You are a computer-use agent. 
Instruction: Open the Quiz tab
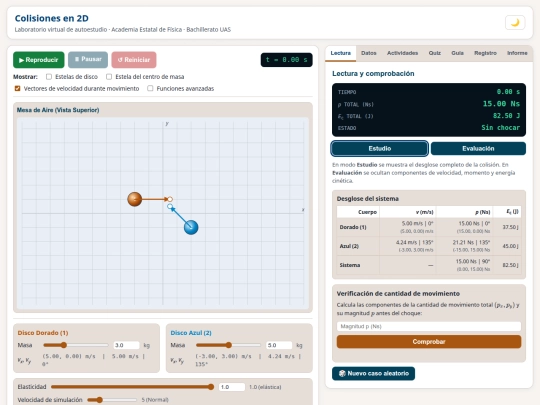[435, 53]
